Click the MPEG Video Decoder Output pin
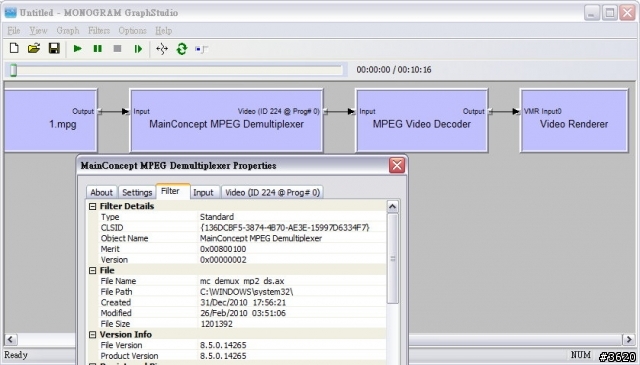The height and width of the screenshot is (365, 640). [x=490, y=111]
